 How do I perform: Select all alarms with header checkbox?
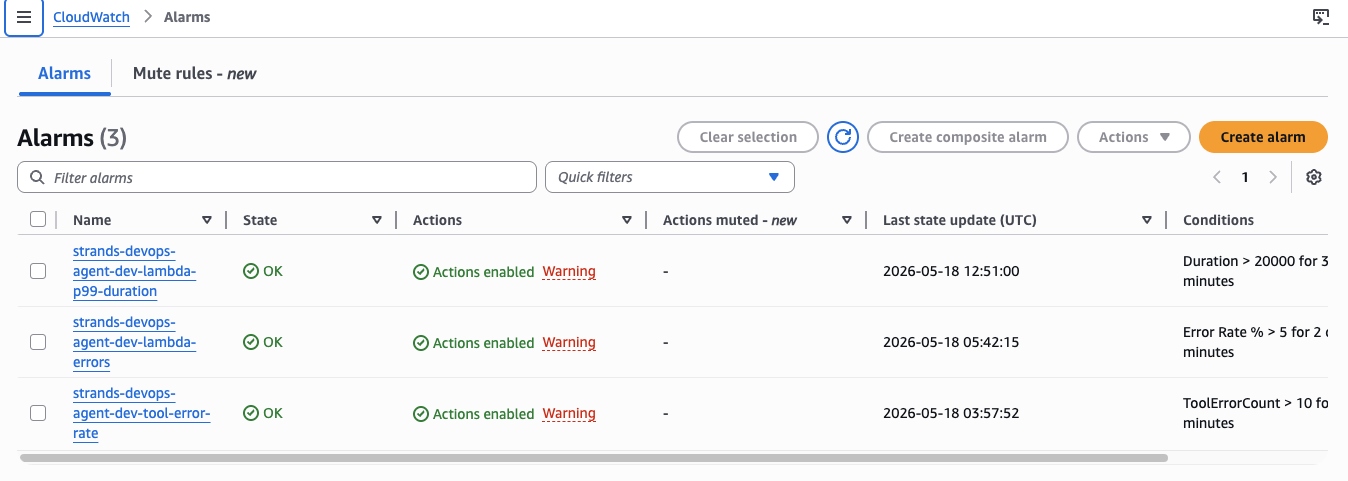click(38, 219)
